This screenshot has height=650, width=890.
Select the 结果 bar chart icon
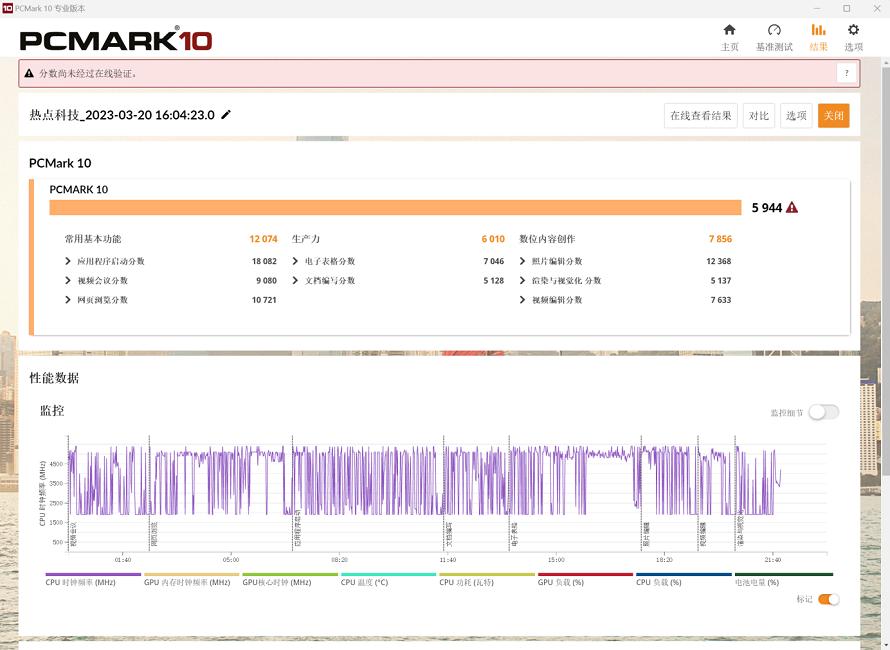click(x=818, y=30)
